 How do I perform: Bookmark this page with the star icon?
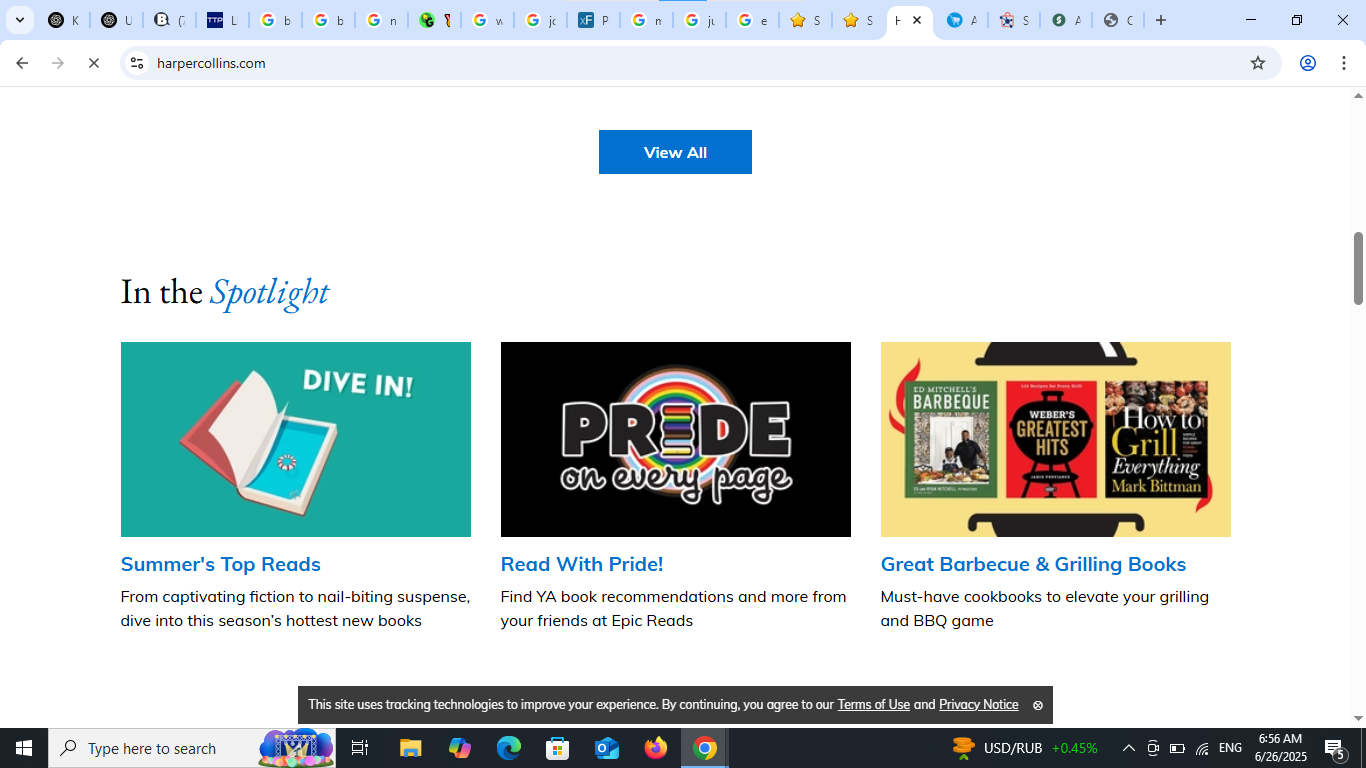tap(1258, 63)
